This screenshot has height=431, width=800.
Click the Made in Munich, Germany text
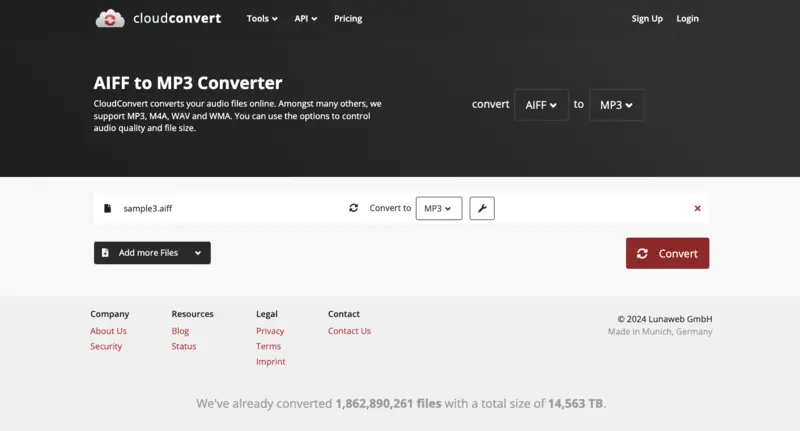pos(660,332)
